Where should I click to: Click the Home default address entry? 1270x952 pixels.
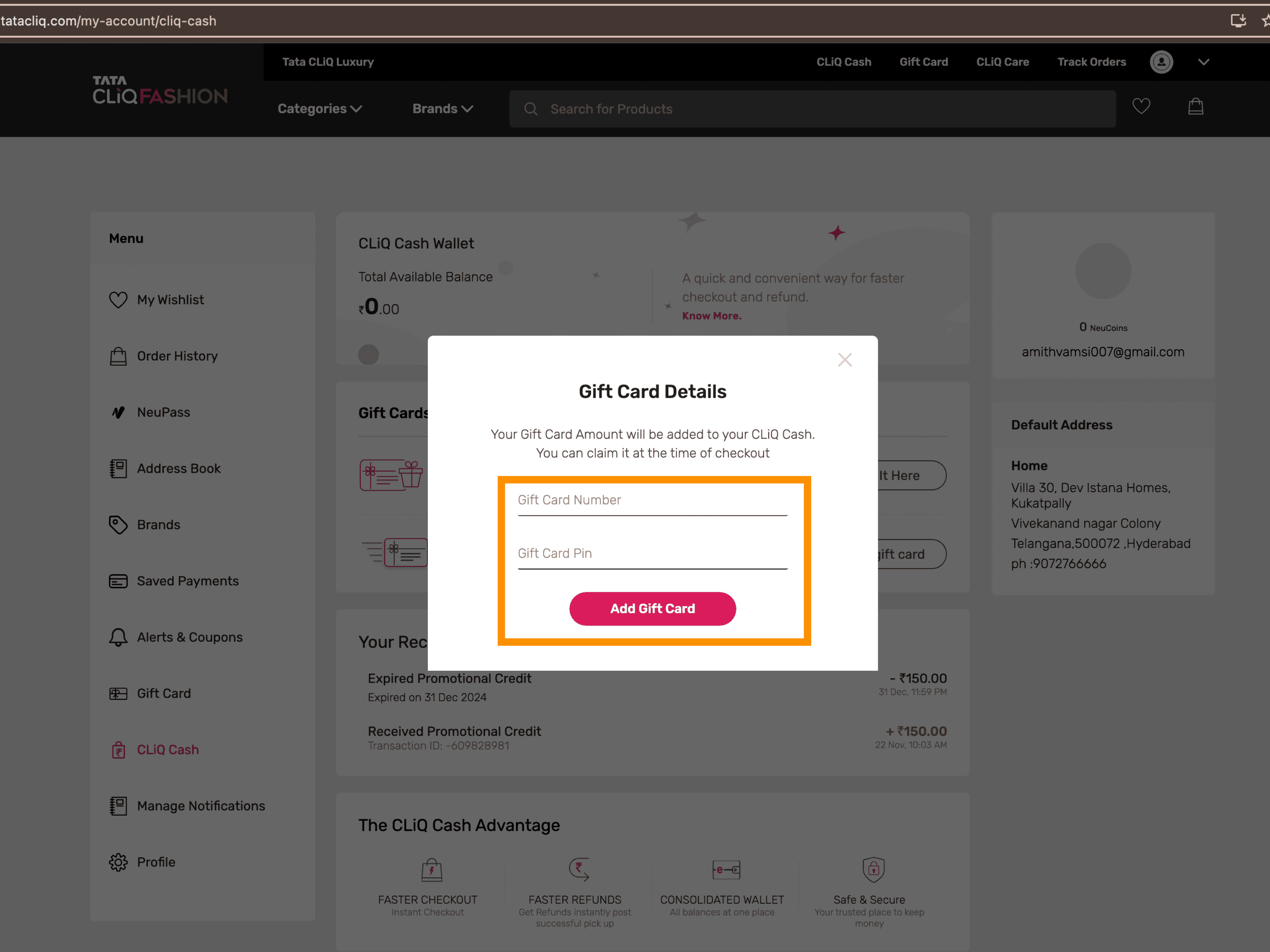pyautogui.click(x=1101, y=515)
